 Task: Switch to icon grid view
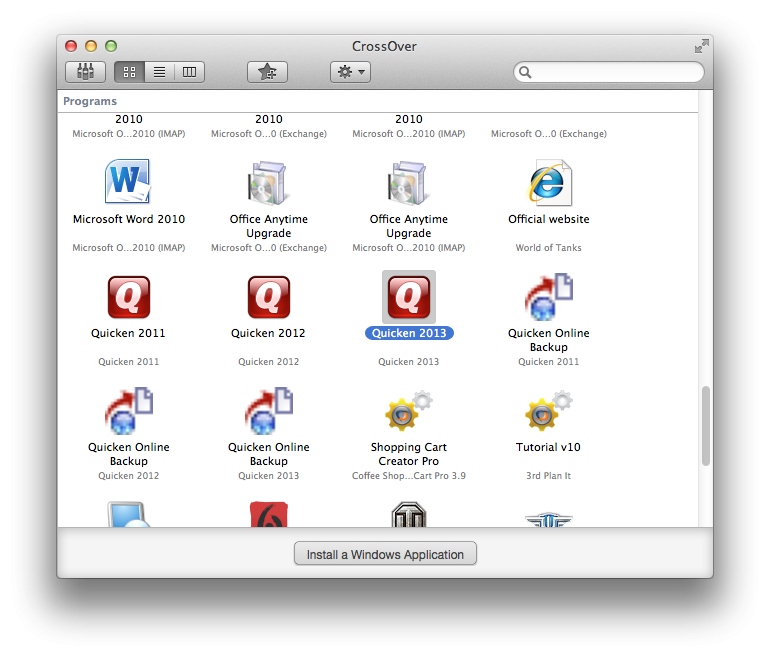click(x=130, y=72)
